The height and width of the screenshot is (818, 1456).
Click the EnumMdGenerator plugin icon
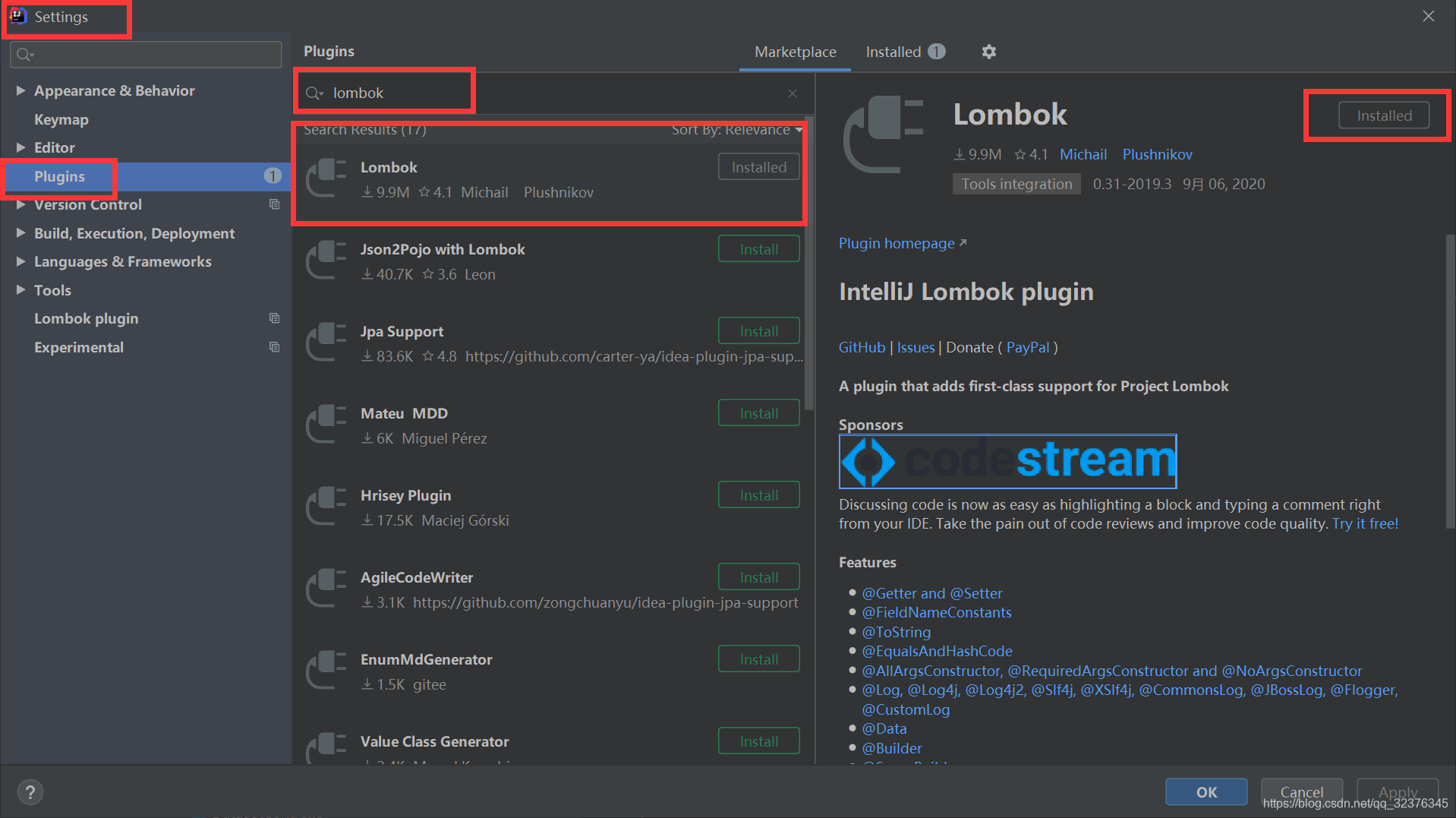pos(326,671)
